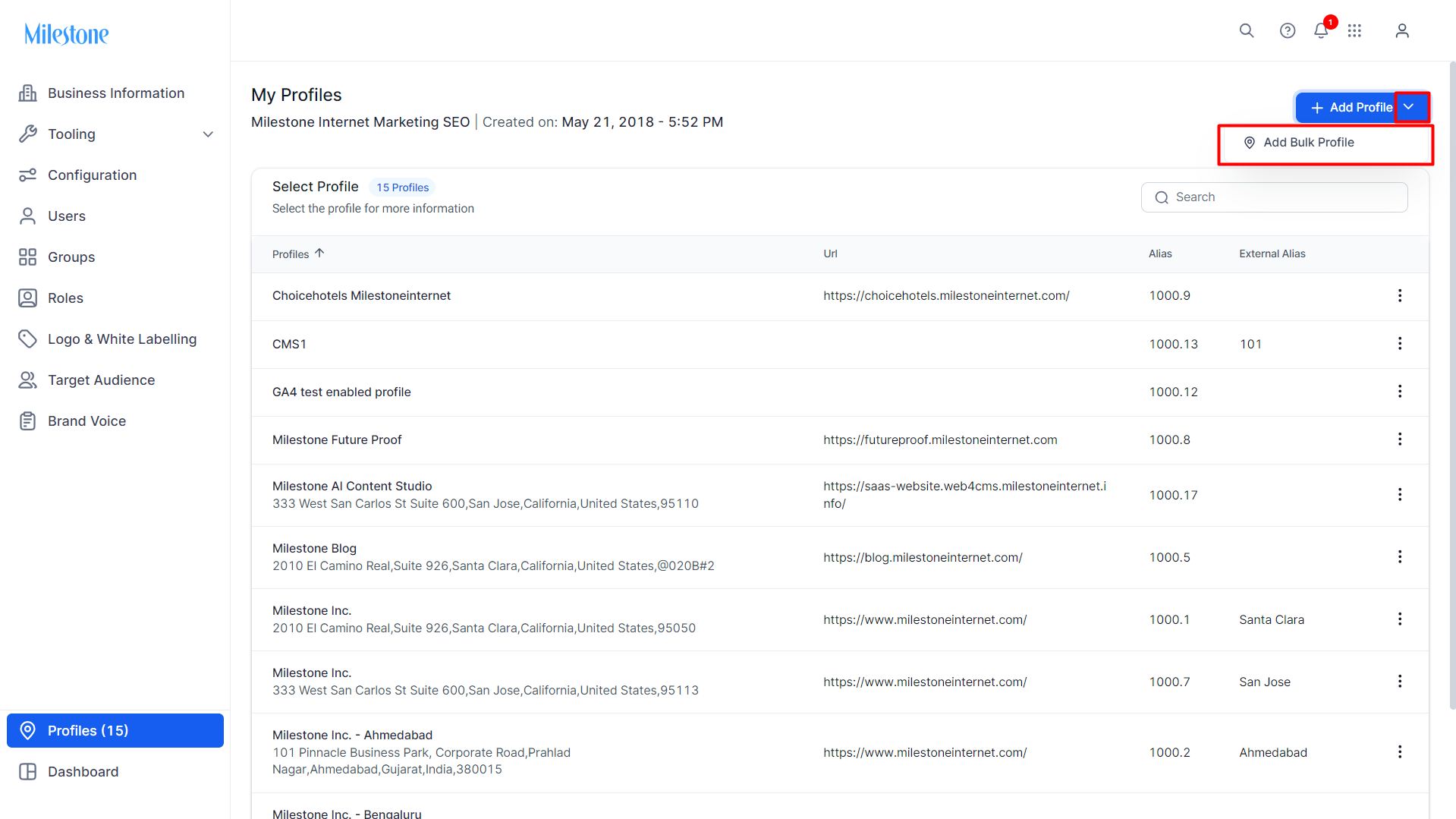Open saas-website.web4cms URL link
This screenshot has width=1456, height=819.
964,494
